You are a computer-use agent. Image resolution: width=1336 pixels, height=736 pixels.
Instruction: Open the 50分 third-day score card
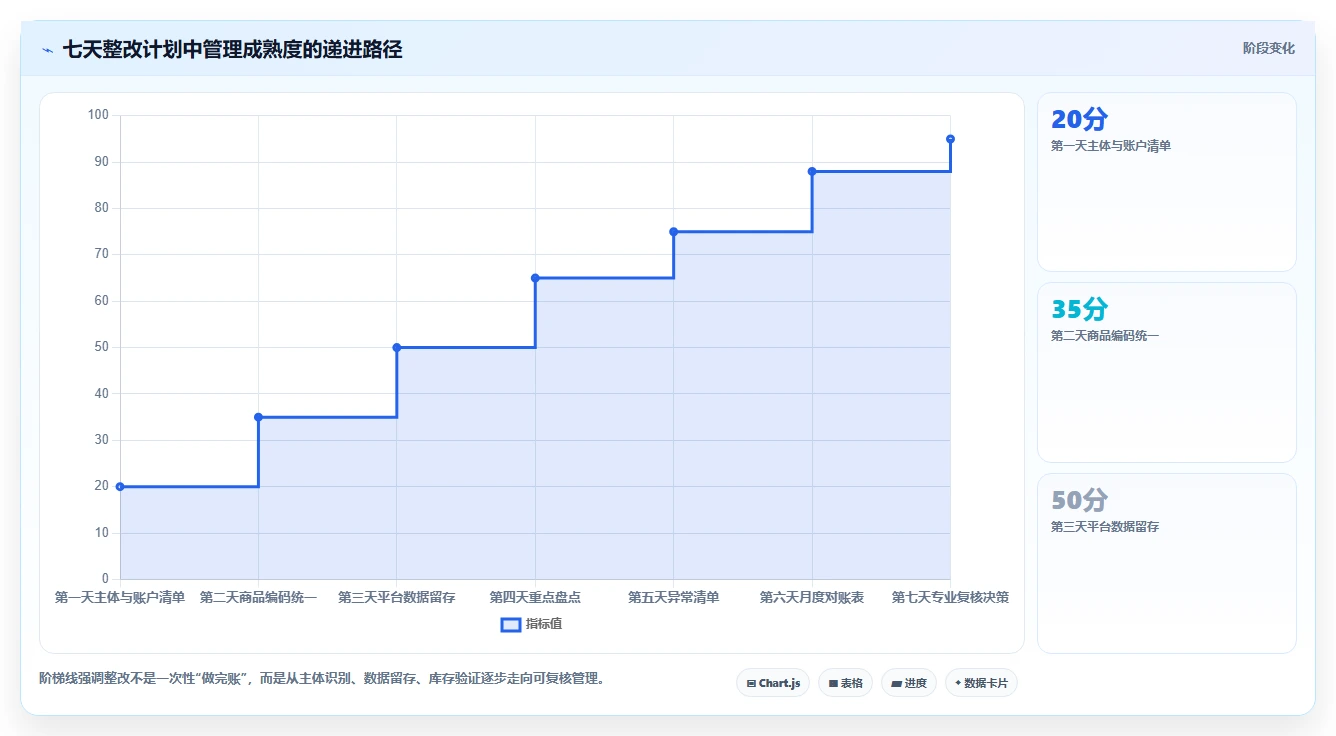[1166, 563]
